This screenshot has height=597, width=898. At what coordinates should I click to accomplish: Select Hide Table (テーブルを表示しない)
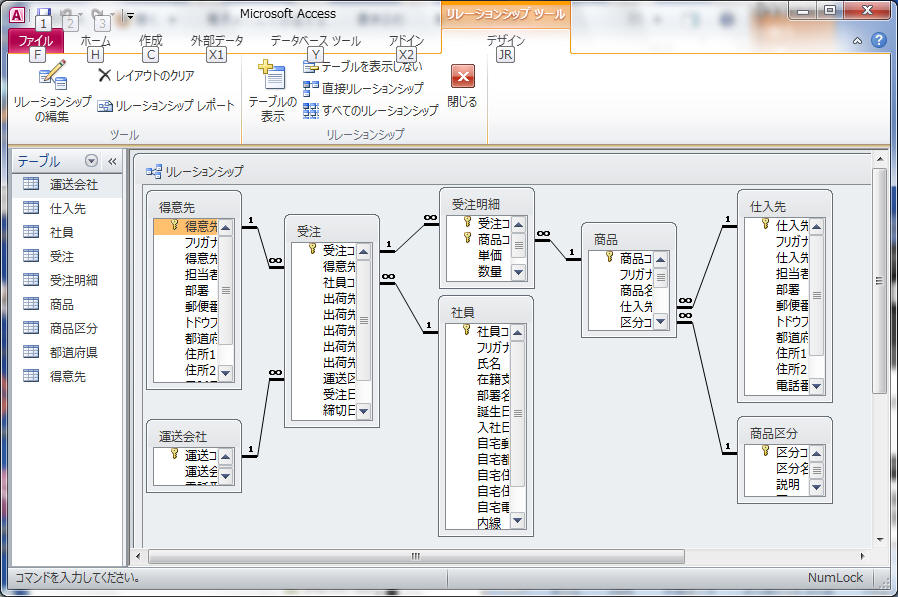[x=363, y=67]
